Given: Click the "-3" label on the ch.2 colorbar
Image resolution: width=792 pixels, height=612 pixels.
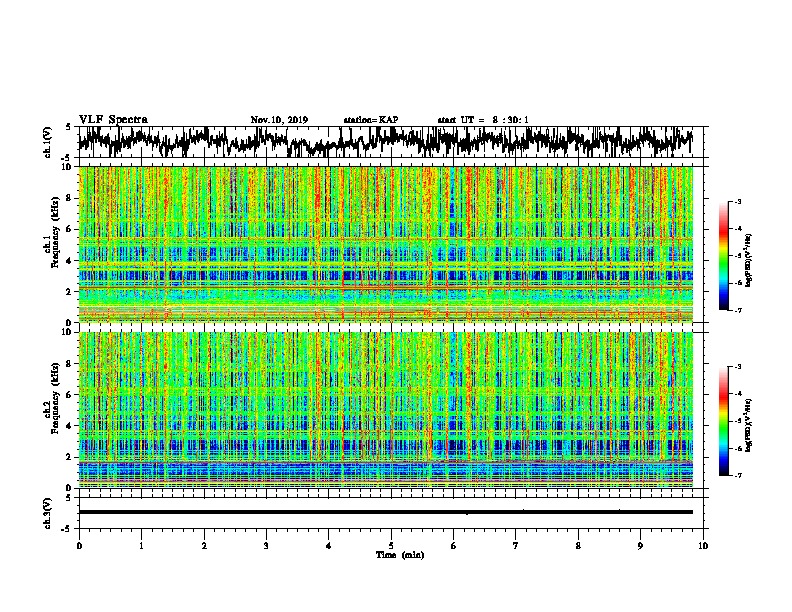Looking at the screenshot, I should click(x=737, y=367).
